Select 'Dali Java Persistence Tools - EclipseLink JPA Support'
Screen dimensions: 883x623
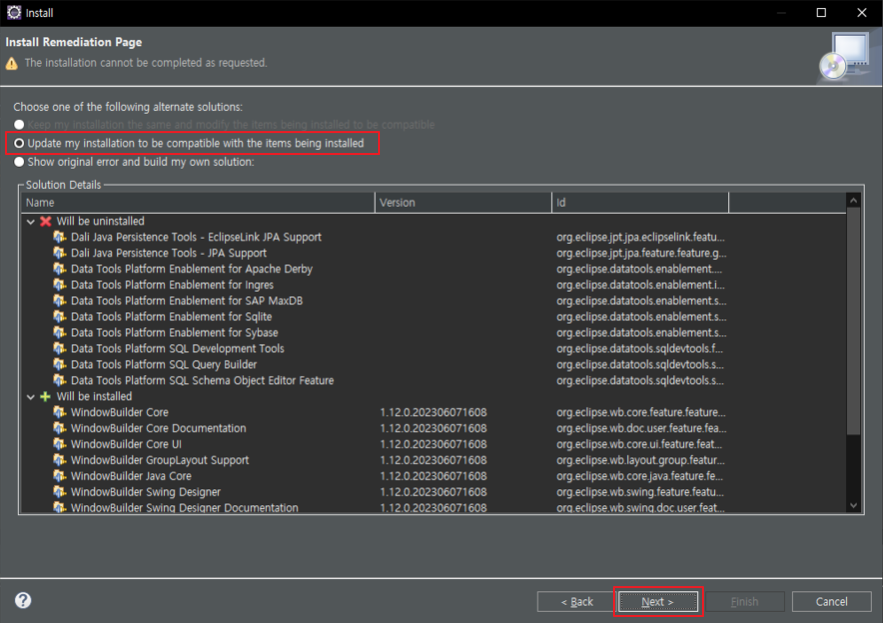pos(196,237)
